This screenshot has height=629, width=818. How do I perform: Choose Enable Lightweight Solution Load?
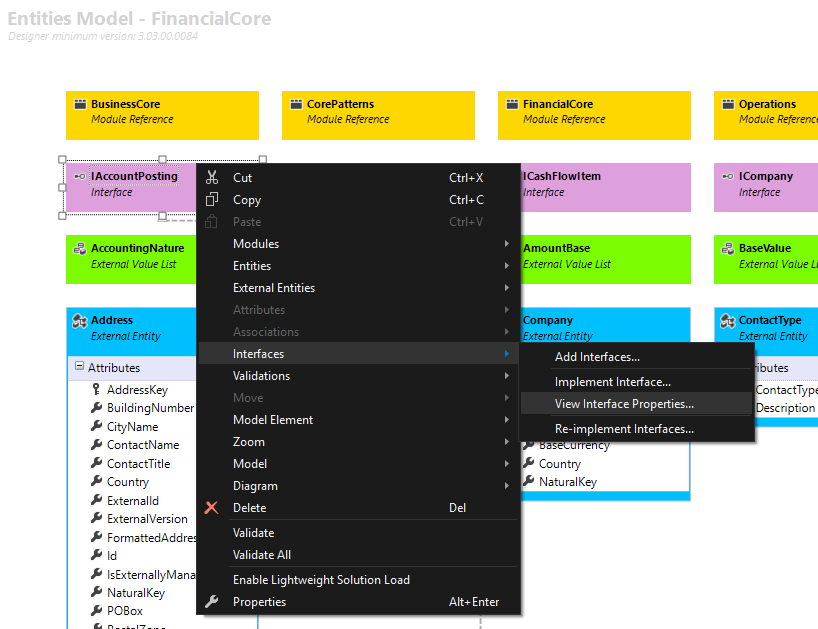tap(358, 580)
